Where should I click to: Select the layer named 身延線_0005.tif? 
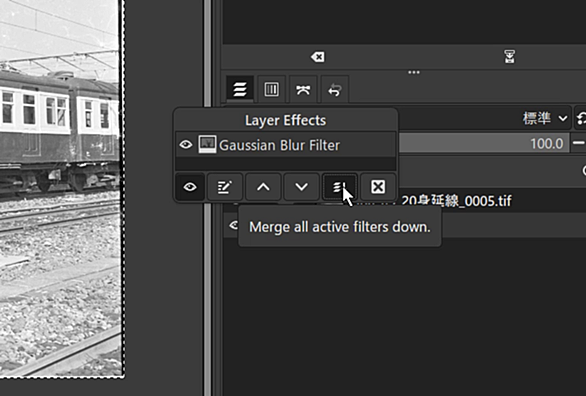coord(456,201)
